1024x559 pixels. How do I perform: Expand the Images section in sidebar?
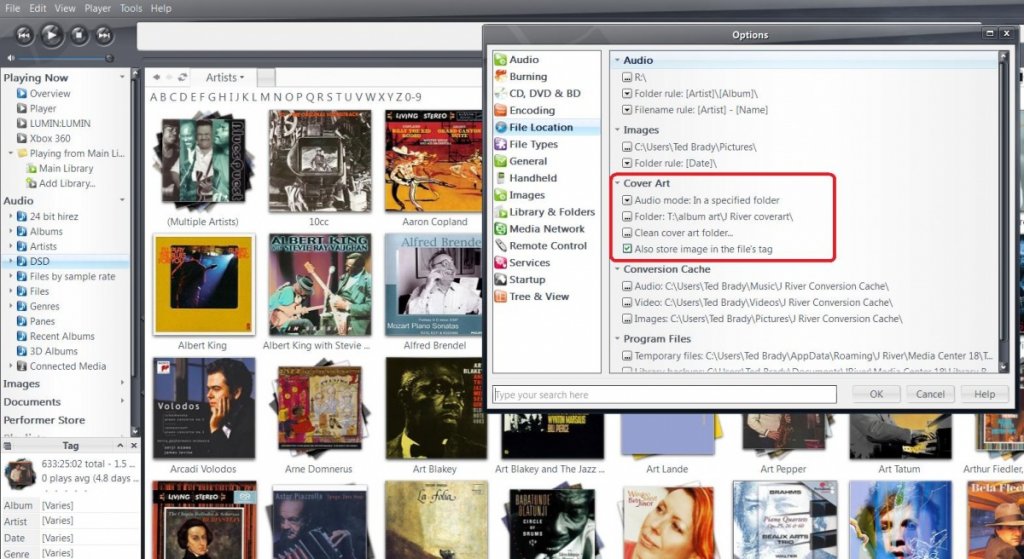(x=122, y=384)
